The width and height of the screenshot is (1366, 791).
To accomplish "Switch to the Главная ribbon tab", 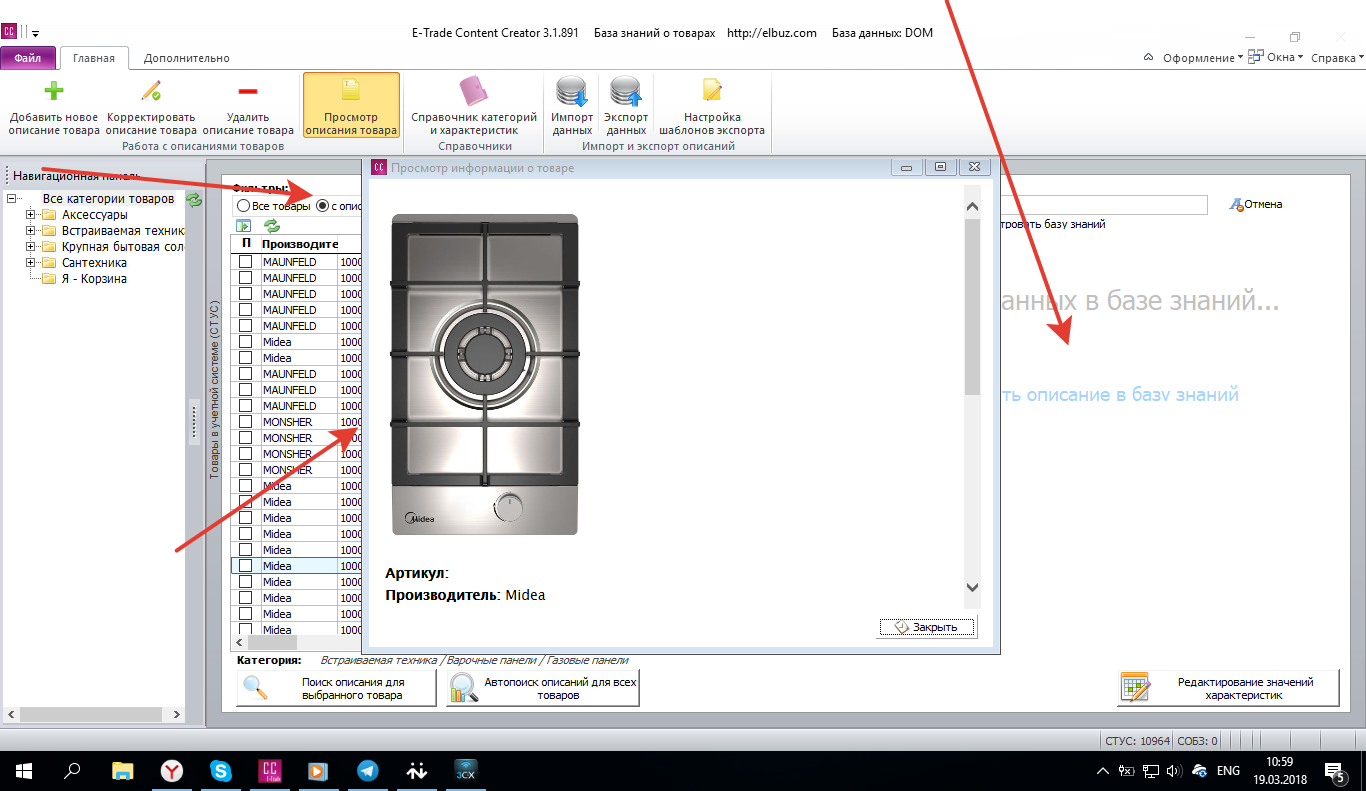I will pos(94,58).
